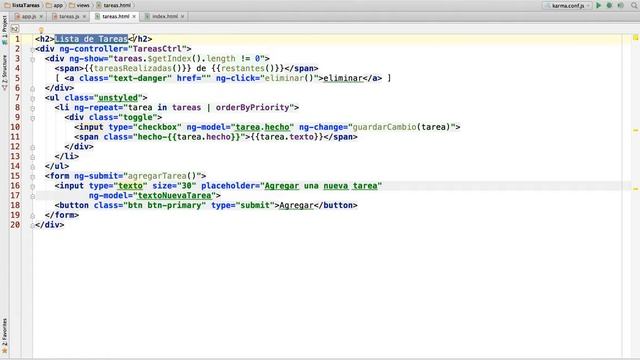Image resolution: width=640 pixels, height=360 pixels.
Task: Close the tareas.js tab
Action: [x=84, y=16]
